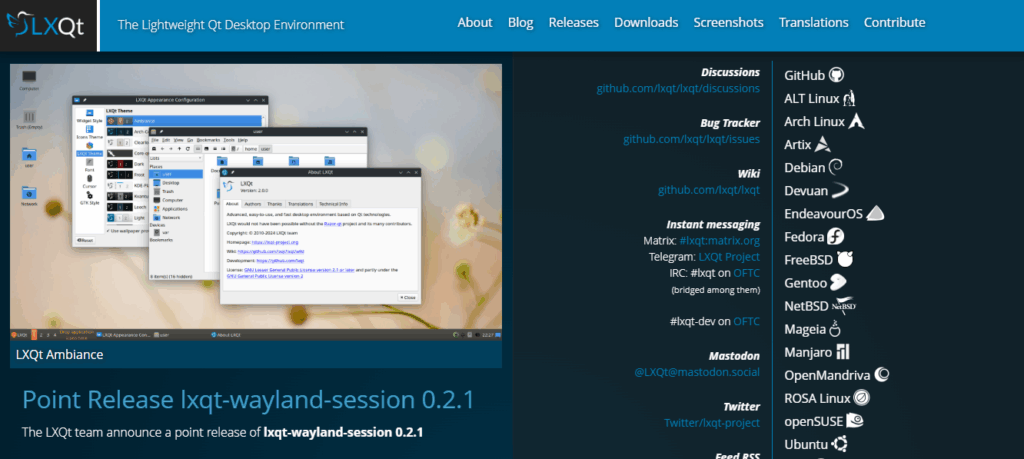Open the #lxqt:matrix.org Matrix link

[720, 241]
